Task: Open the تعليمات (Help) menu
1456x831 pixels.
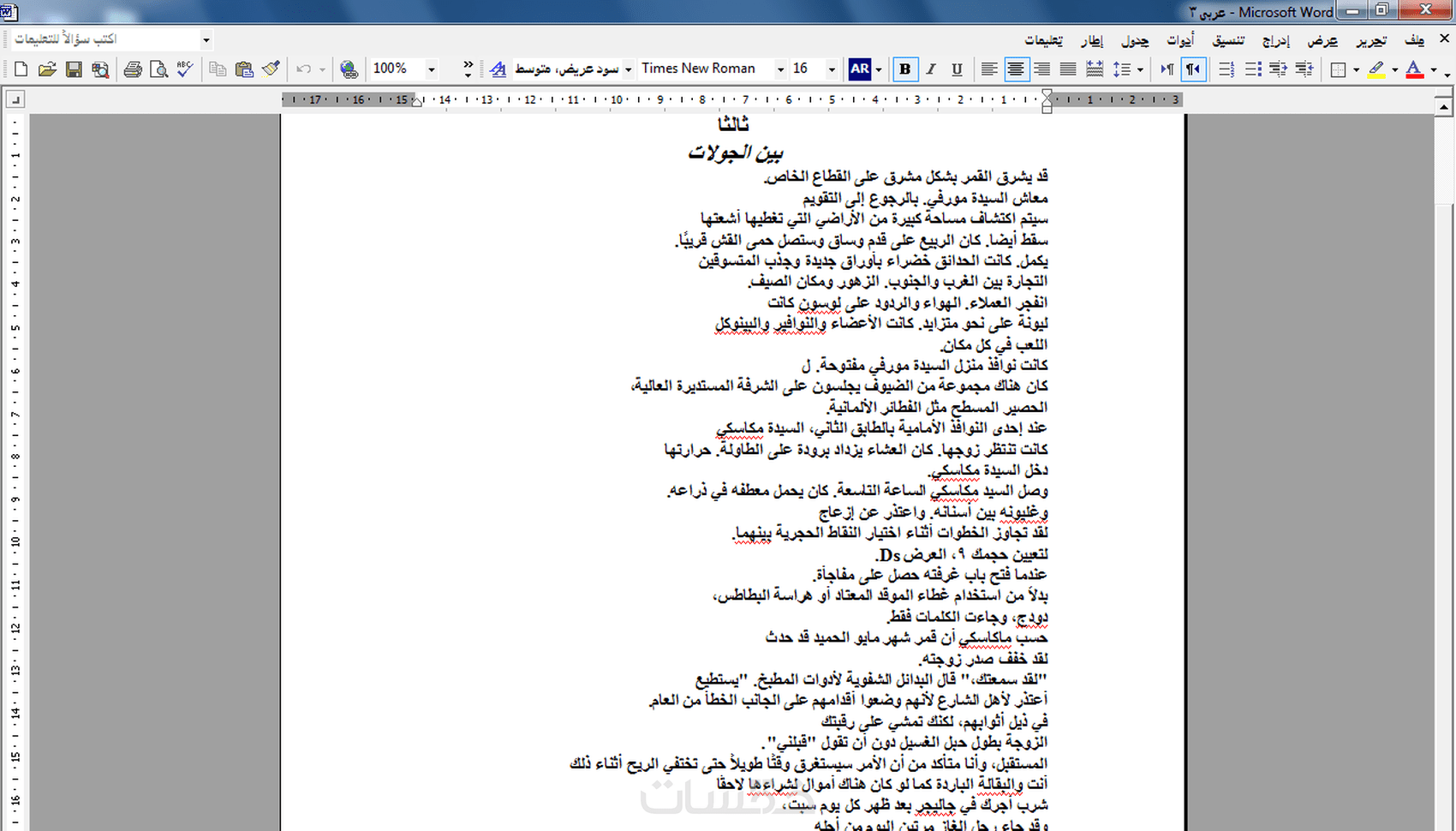Action: (1044, 40)
